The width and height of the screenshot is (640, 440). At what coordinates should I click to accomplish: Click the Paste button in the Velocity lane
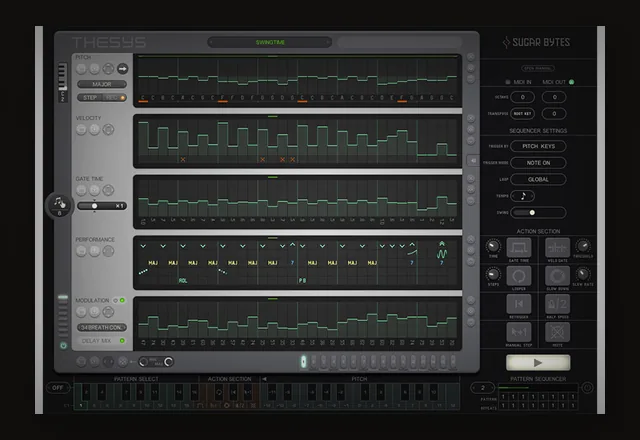pos(95,129)
